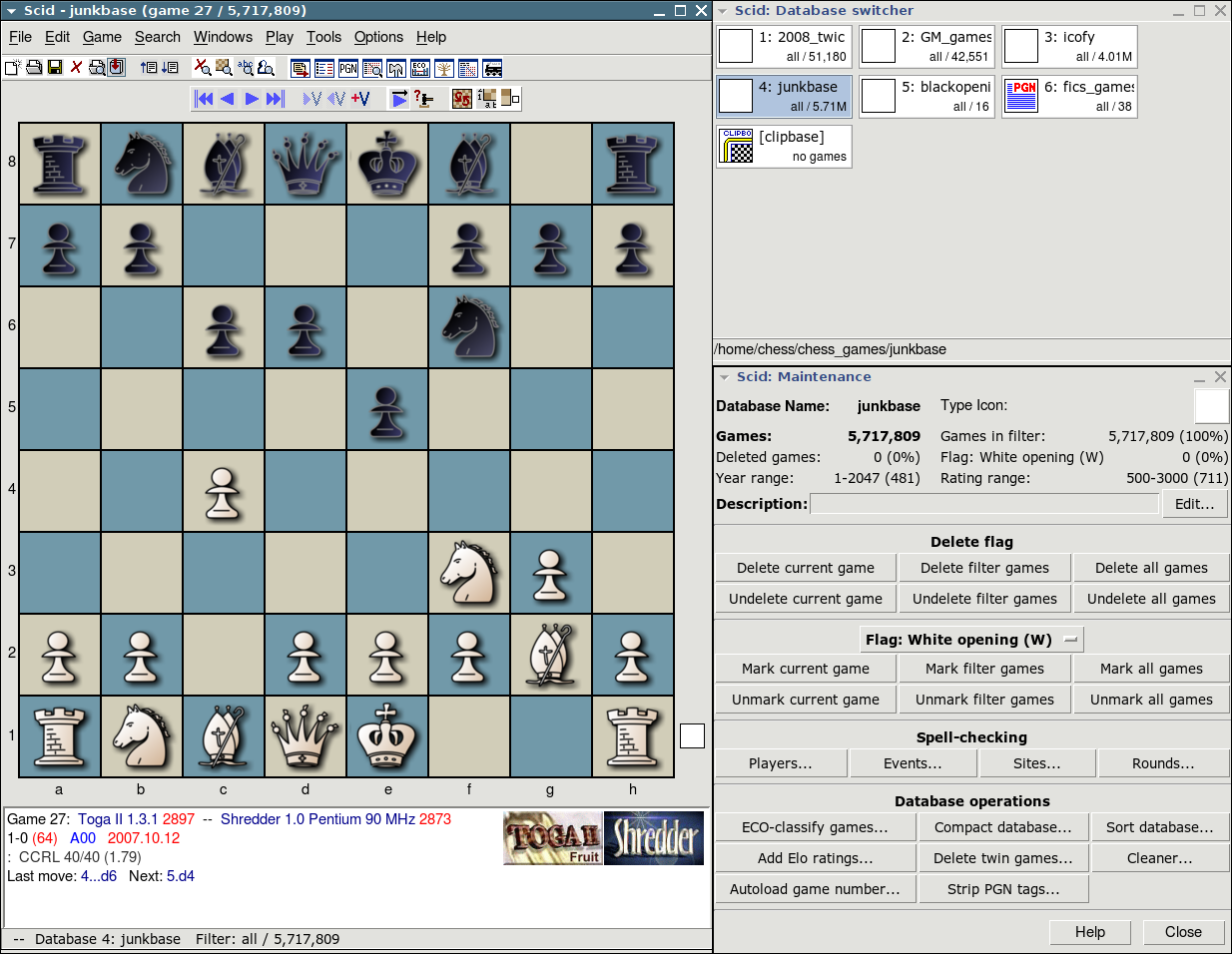
Task: Click Compact database... button
Action: click(x=1002, y=827)
